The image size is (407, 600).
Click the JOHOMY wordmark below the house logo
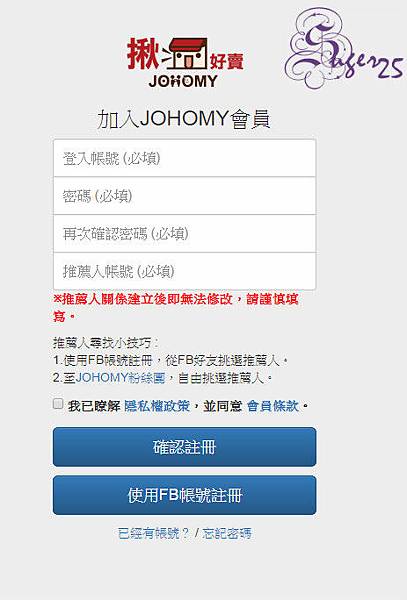(x=183, y=81)
